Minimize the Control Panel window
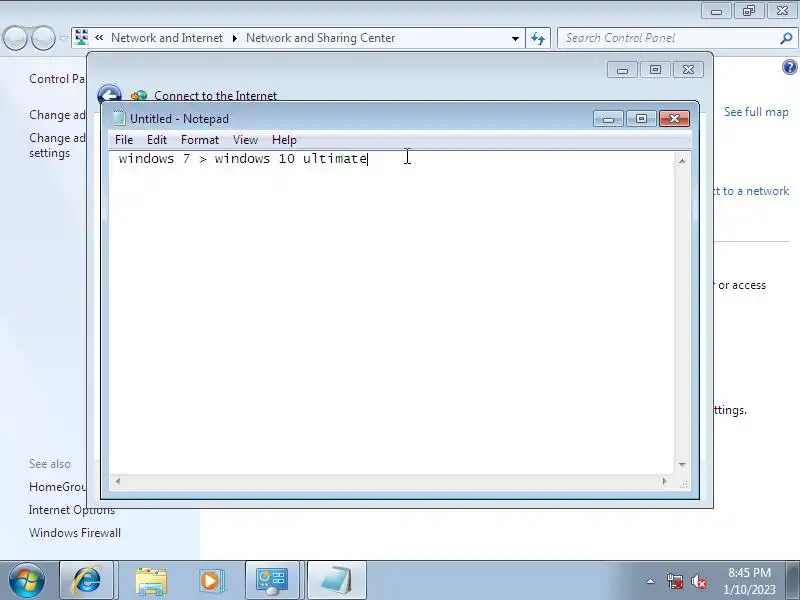The width and height of the screenshot is (800, 600). (x=717, y=11)
